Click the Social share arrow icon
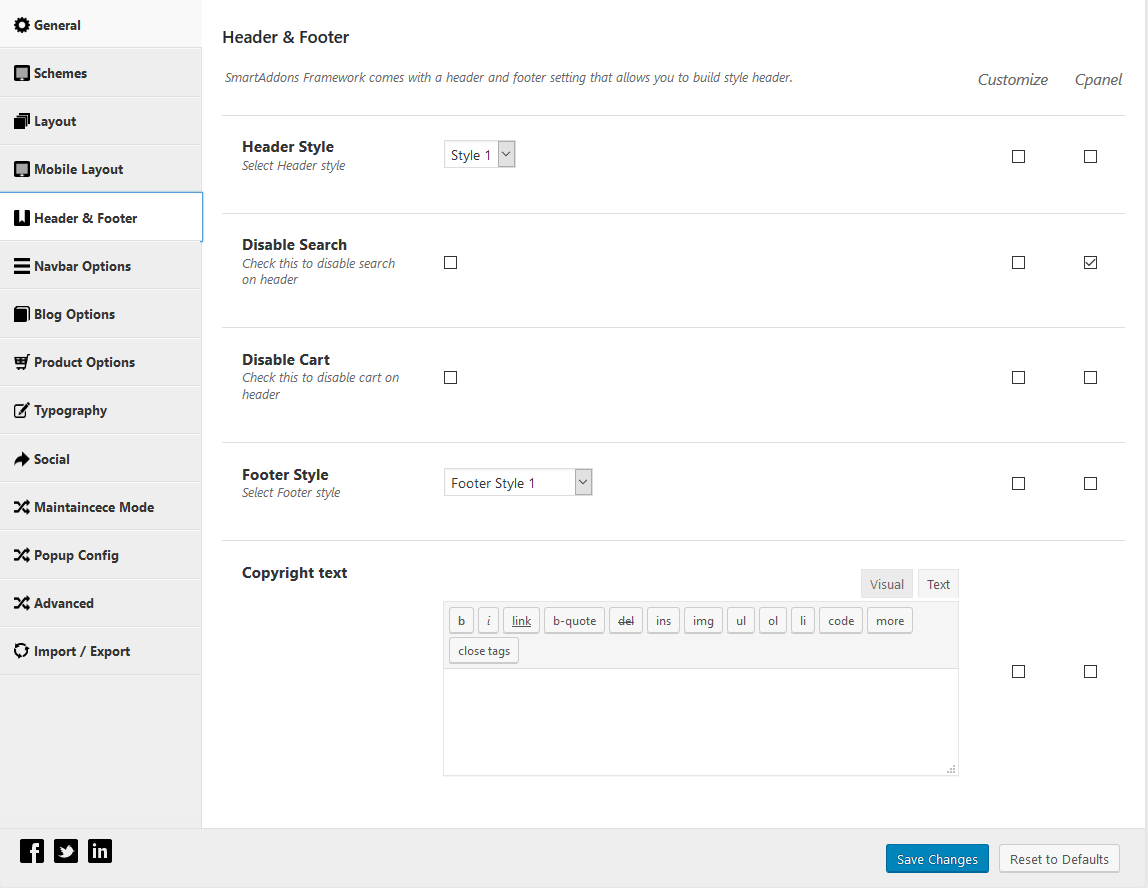This screenshot has height=888, width=1148. coord(22,459)
